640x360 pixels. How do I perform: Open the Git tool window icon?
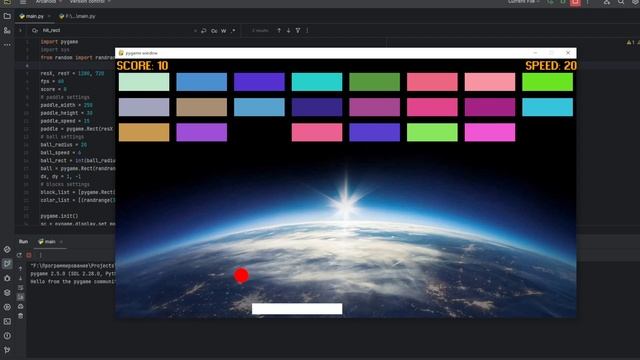(x=7, y=350)
